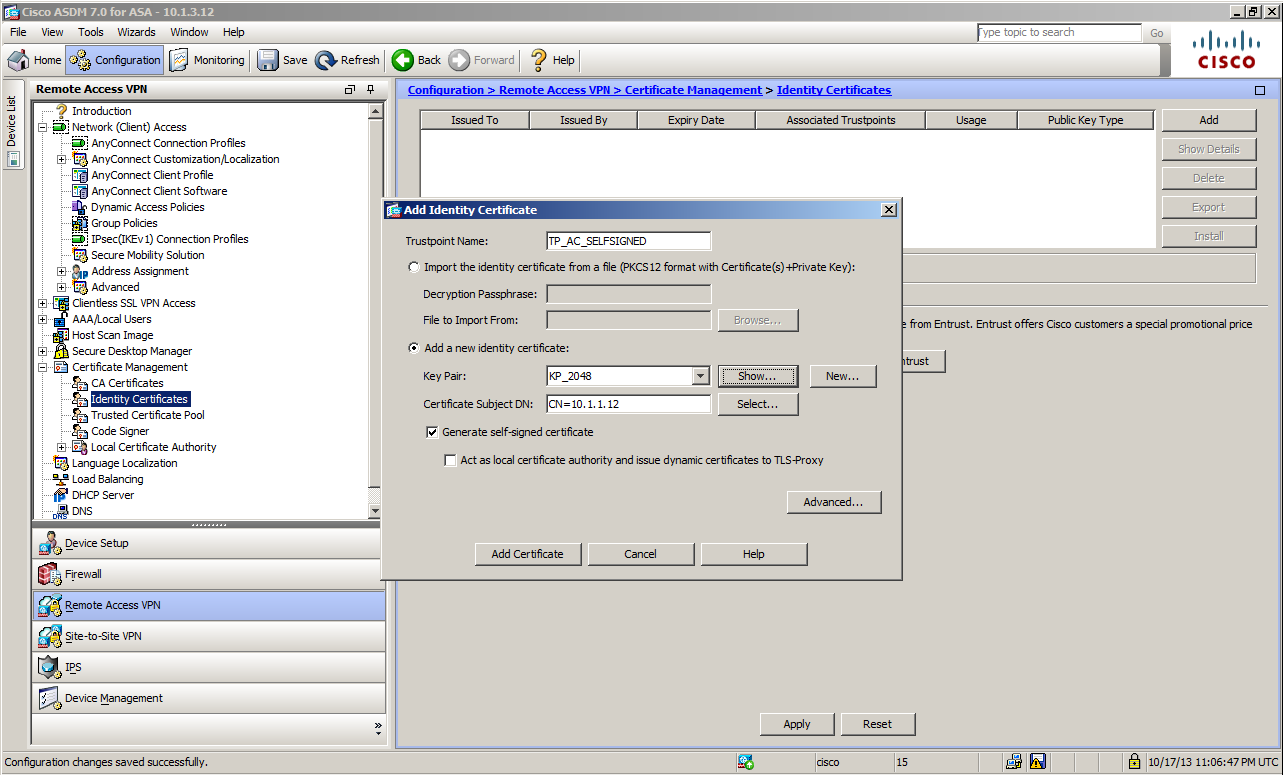1283x775 pixels.
Task: Open DHCP Server tree item
Action: [102, 495]
